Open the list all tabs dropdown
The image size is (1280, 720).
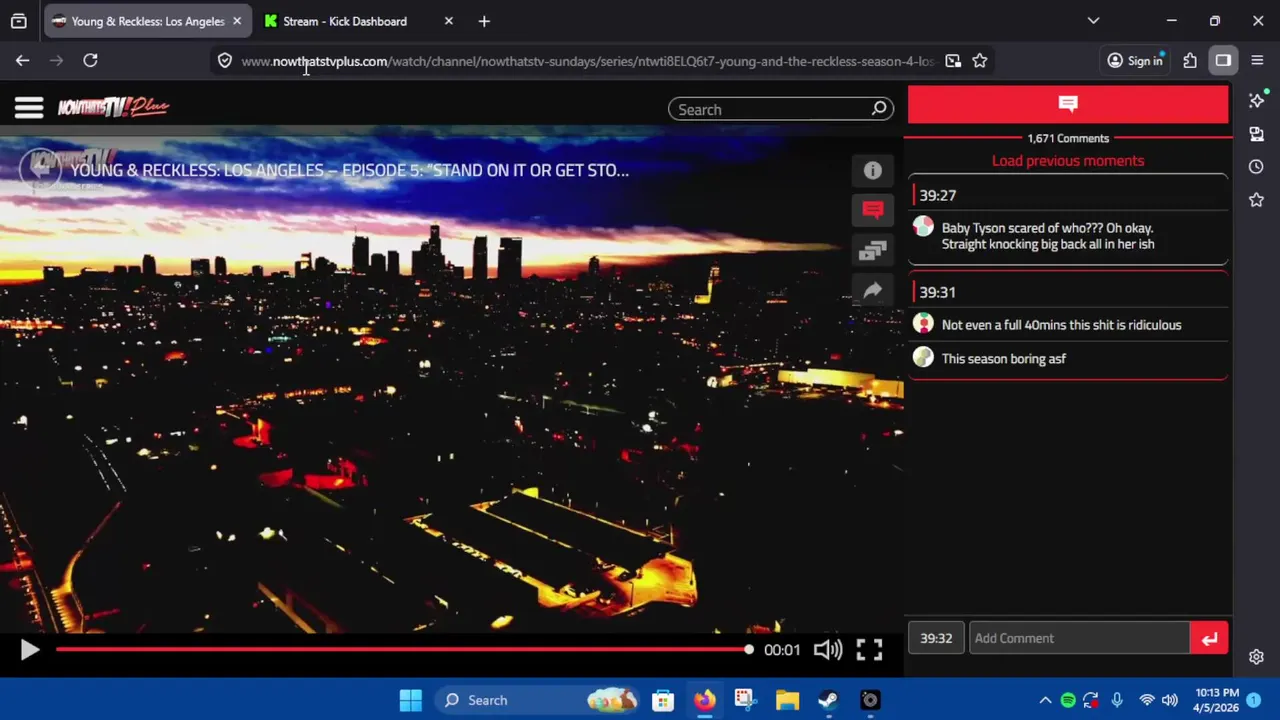coord(1093,21)
